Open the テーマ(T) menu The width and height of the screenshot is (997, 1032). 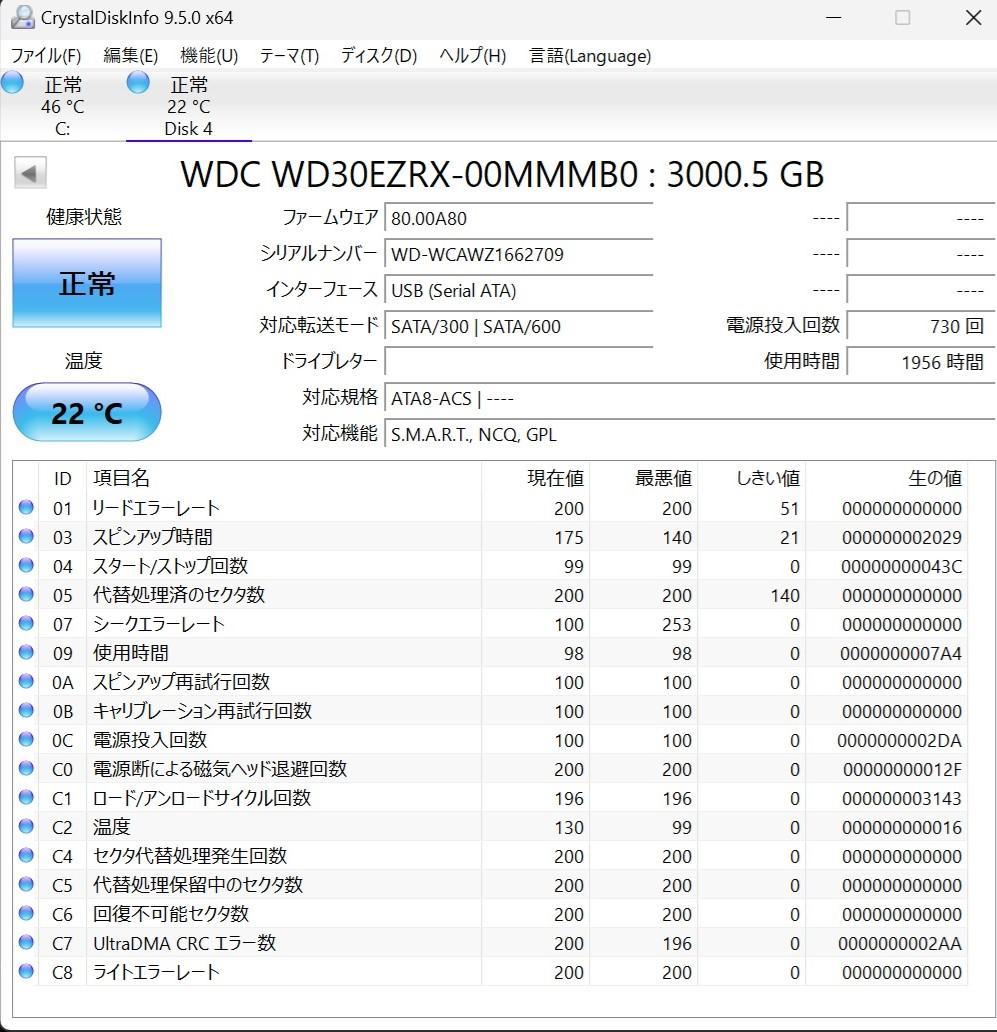click(288, 56)
